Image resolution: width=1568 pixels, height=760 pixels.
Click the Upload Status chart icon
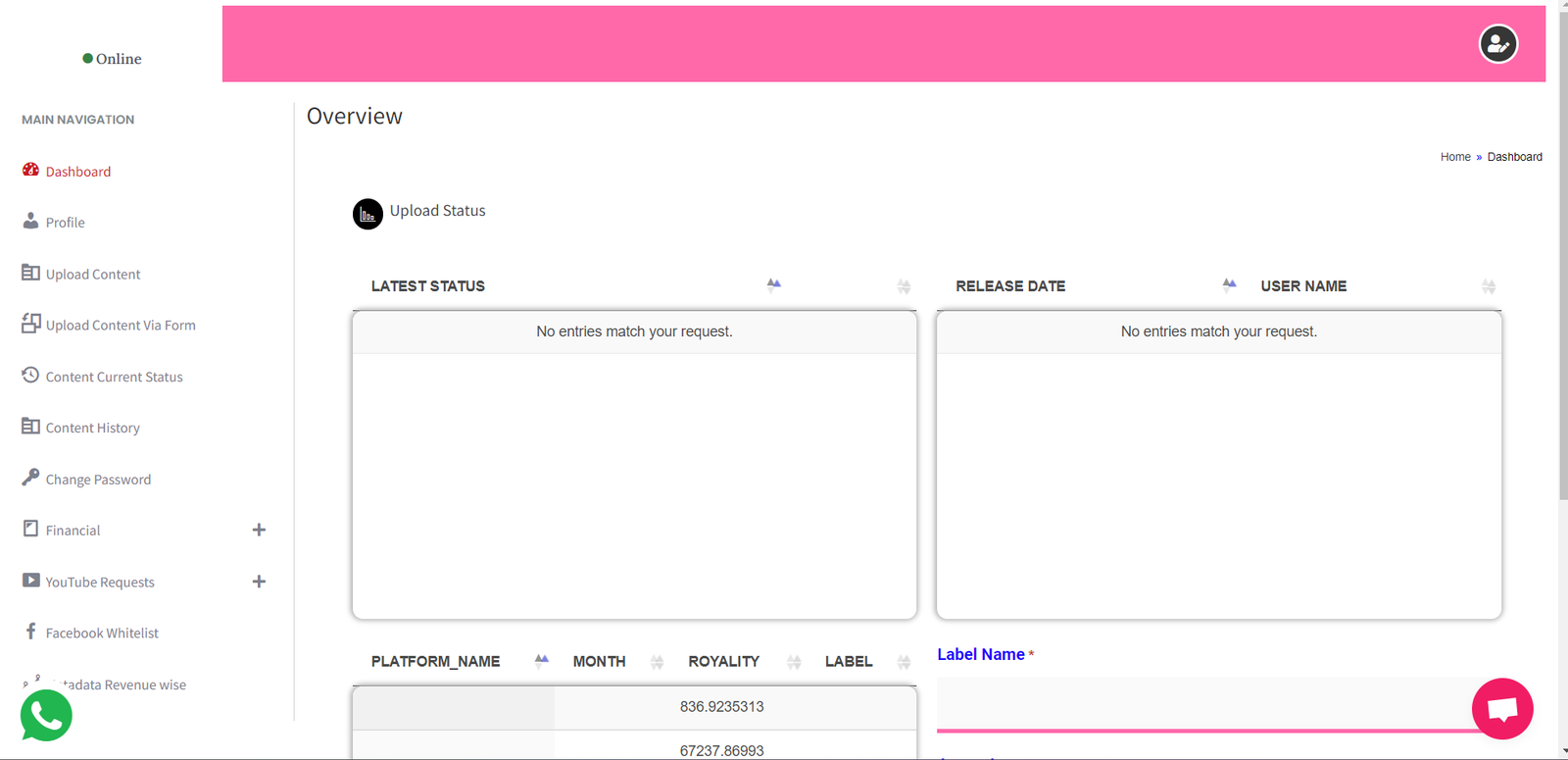click(x=367, y=214)
